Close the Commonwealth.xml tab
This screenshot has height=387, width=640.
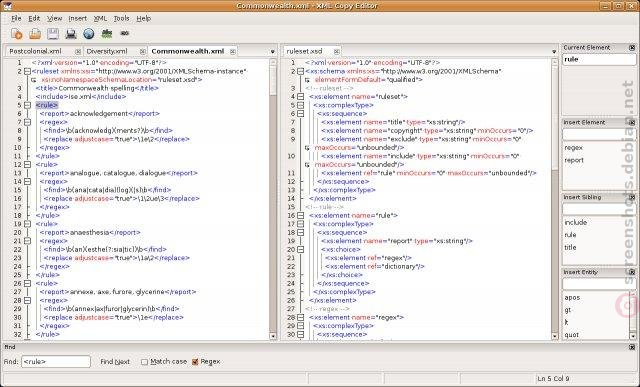point(232,51)
